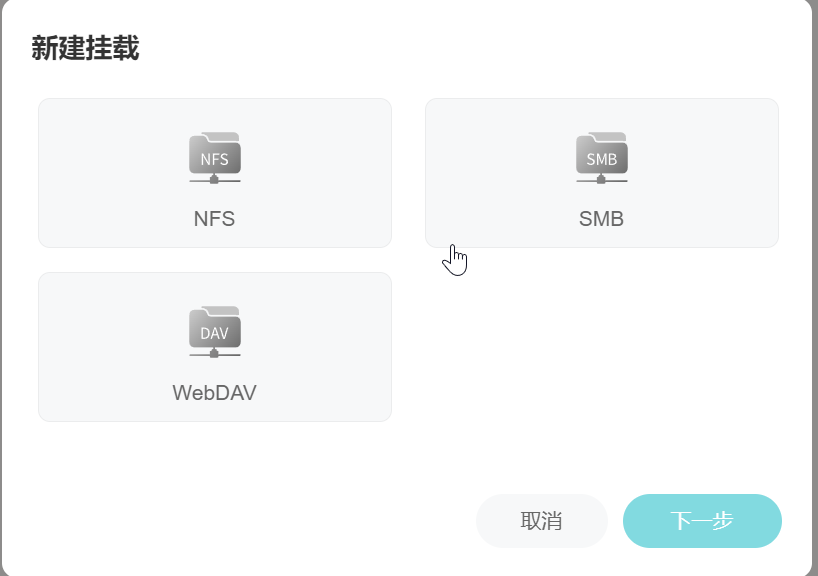
Task: Select the SMB mount type card
Action: point(602,173)
